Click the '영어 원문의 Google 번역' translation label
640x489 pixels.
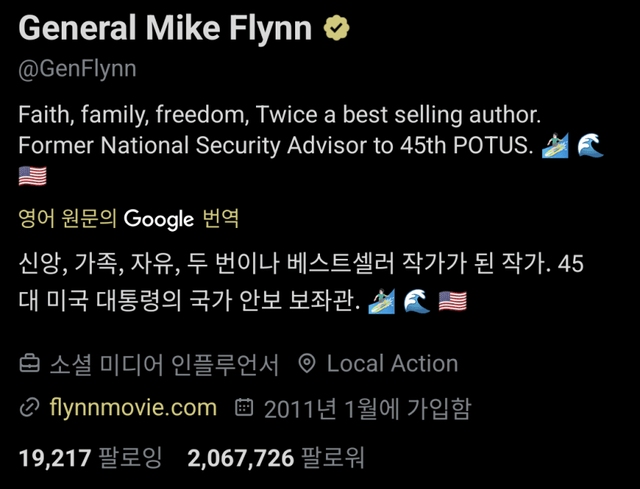coord(128,218)
